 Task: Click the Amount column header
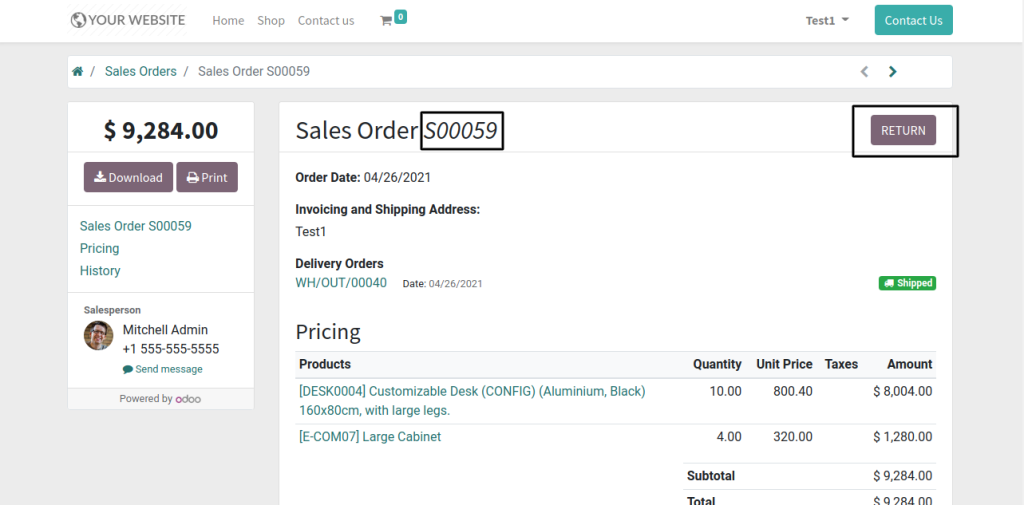pyautogui.click(x=910, y=364)
